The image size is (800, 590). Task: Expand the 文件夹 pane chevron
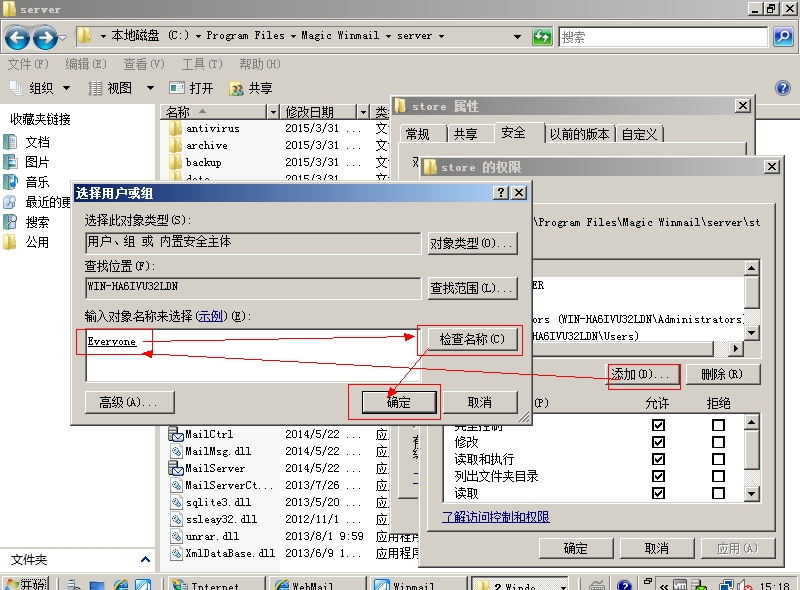click(x=145, y=559)
